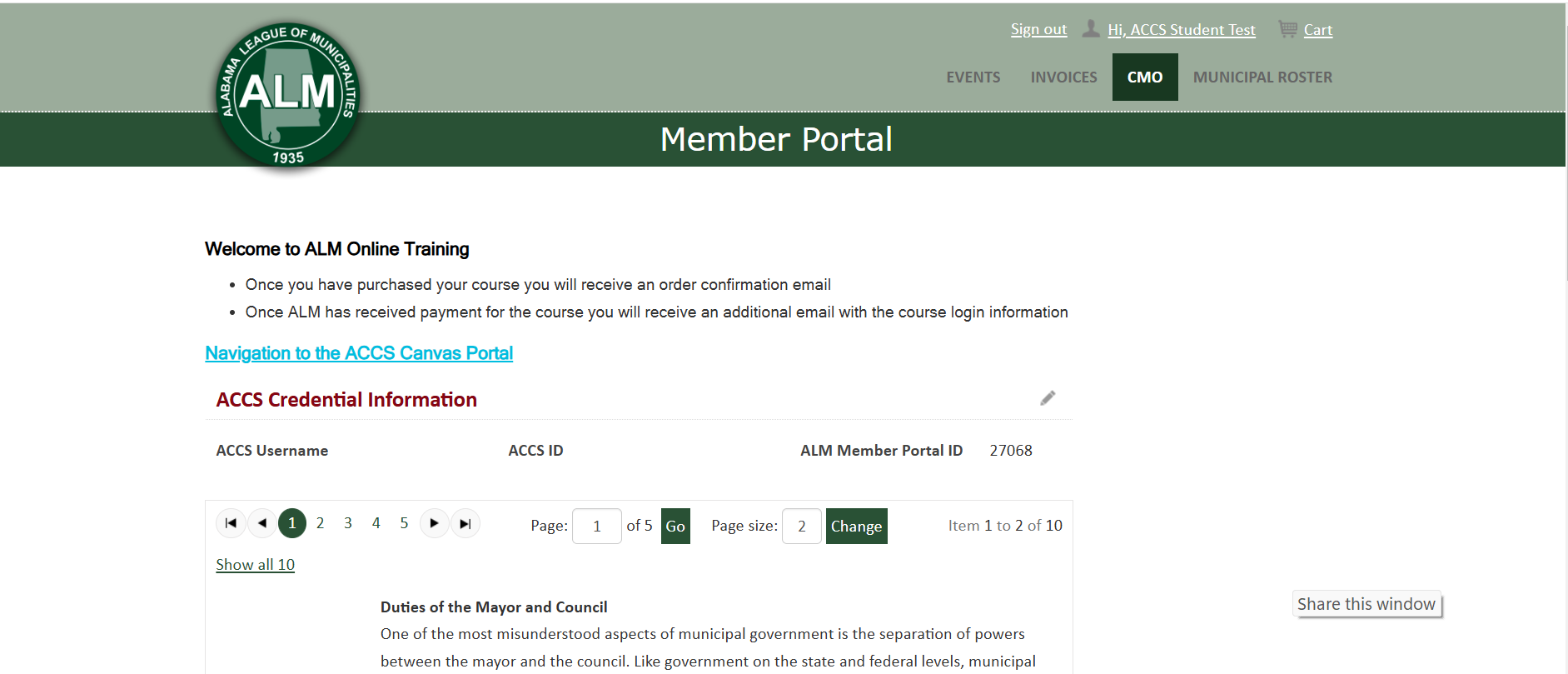The height and width of the screenshot is (674, 1568).
Task: Select page 4 in pager
Action: click(376, 523)
